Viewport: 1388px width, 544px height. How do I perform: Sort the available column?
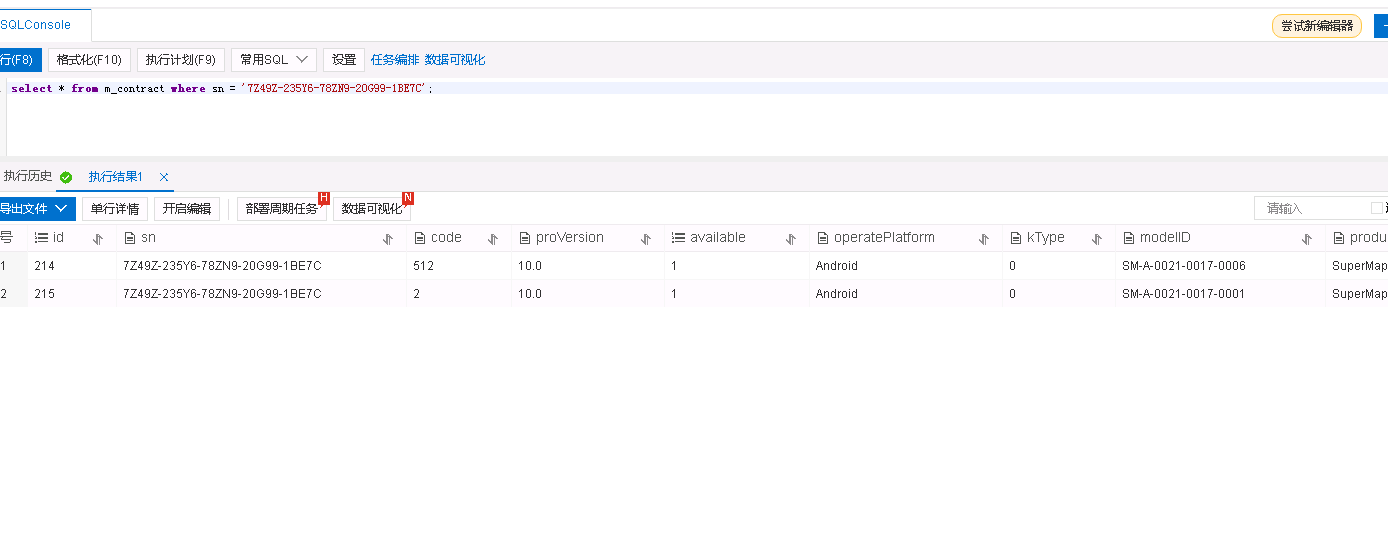coord(791,239)
